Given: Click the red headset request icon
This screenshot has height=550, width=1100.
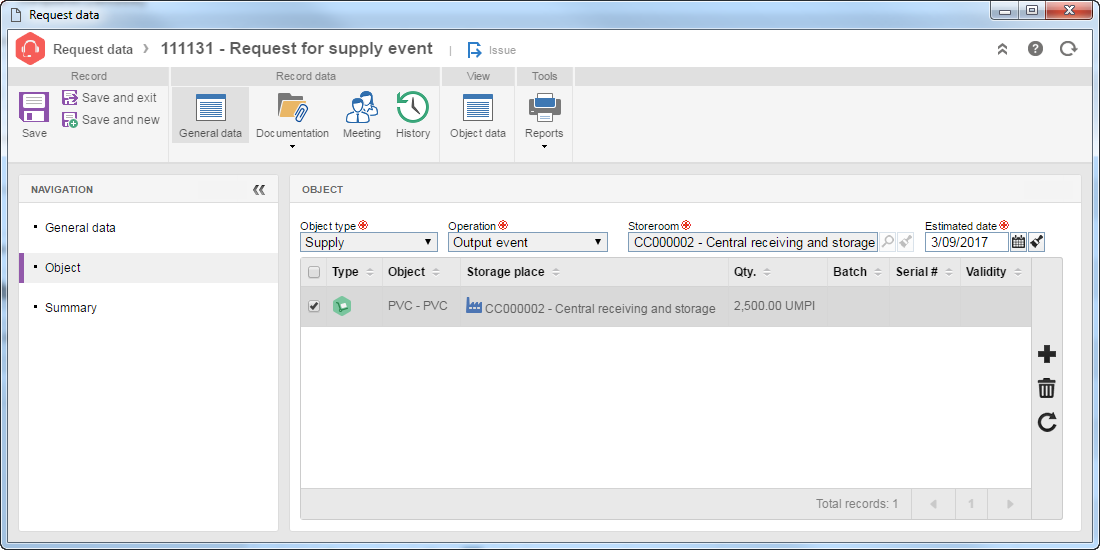Looking at the screenshot, I should pyautogui.click(x=30, y=49).
